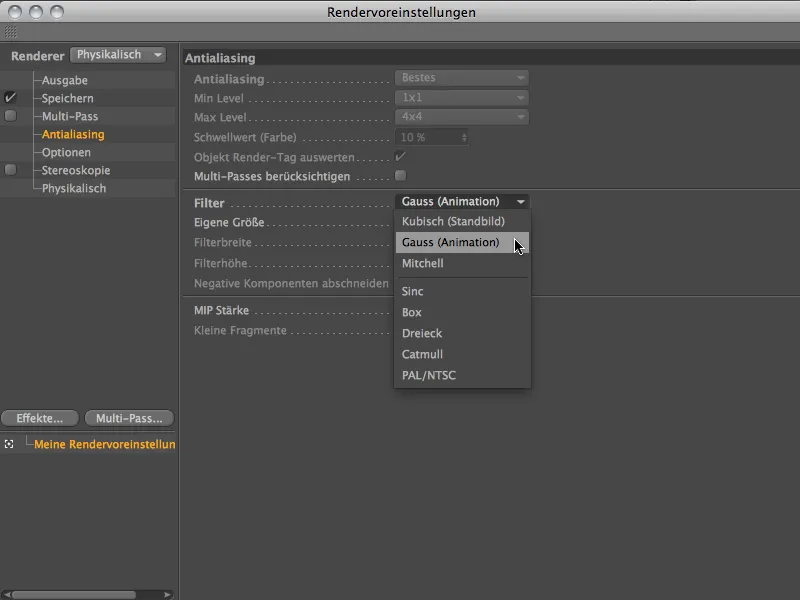This screenshot has width=800, height=600.
Task: Enable the Multi-Pass checkbox in the sidebar
Action: (x=8, y=115)
